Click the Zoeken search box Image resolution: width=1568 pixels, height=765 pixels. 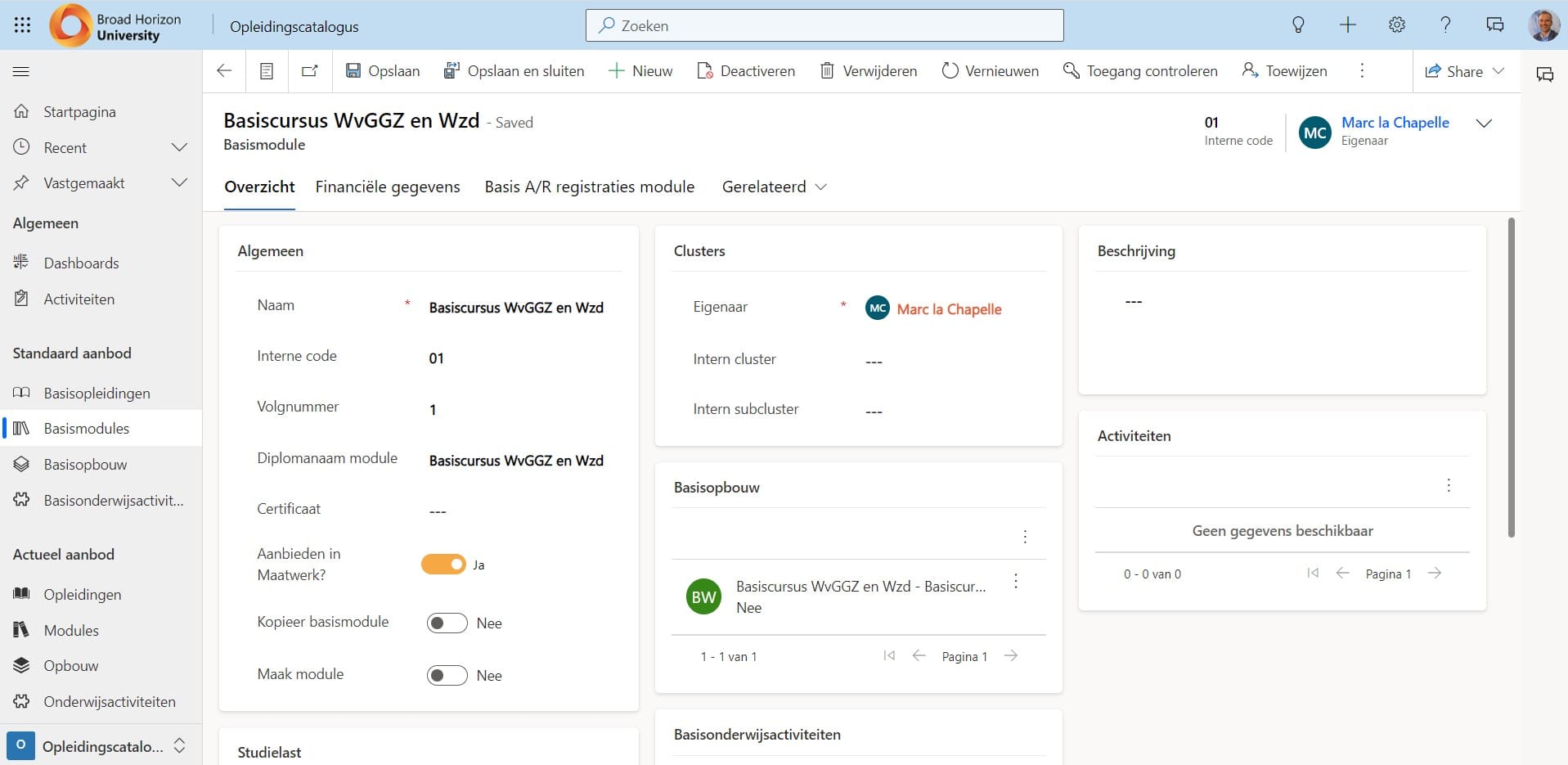click(824, 25)
